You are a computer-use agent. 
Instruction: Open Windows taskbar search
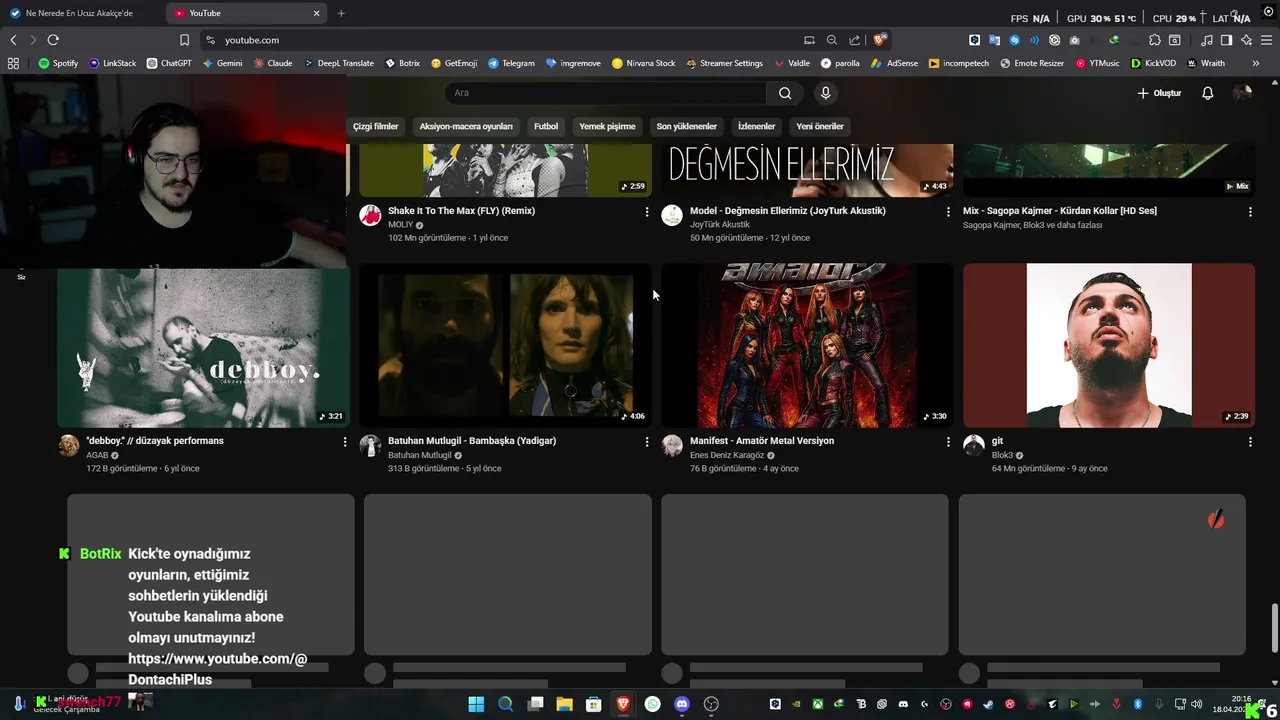505,704
